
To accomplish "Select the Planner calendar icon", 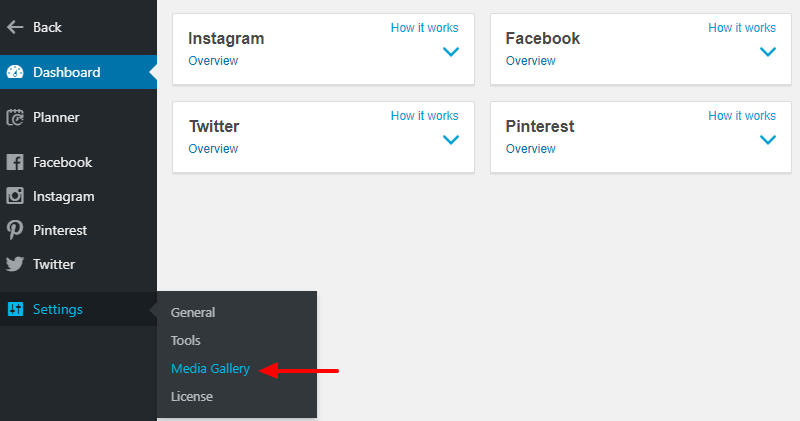I will coord(15,117).
